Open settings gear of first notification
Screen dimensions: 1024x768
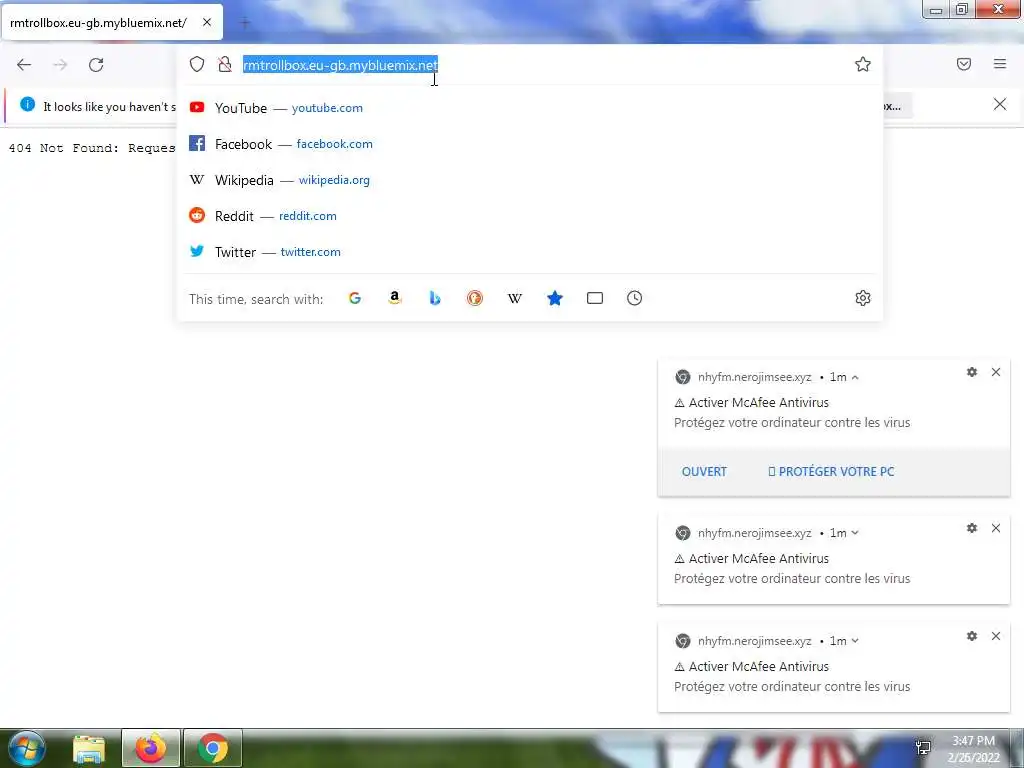972,372
